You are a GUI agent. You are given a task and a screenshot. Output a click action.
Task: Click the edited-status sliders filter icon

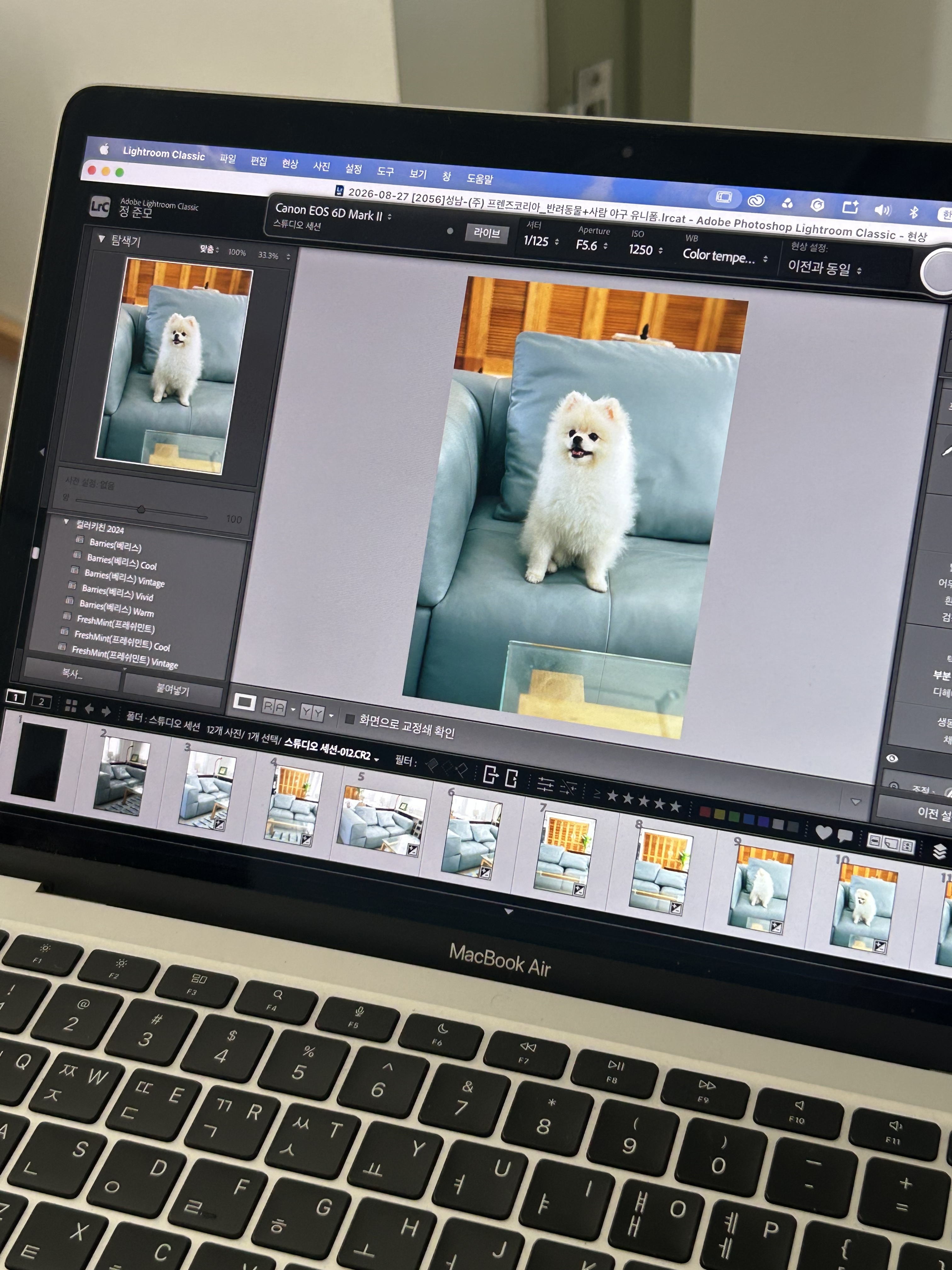[x=545, y=784]
